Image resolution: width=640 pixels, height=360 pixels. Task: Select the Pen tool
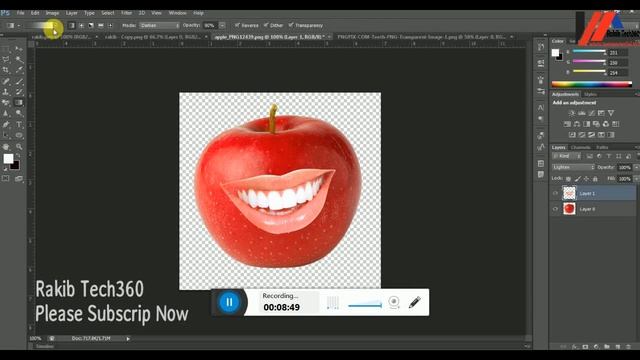pyautogui.click(x=6, y=124)
